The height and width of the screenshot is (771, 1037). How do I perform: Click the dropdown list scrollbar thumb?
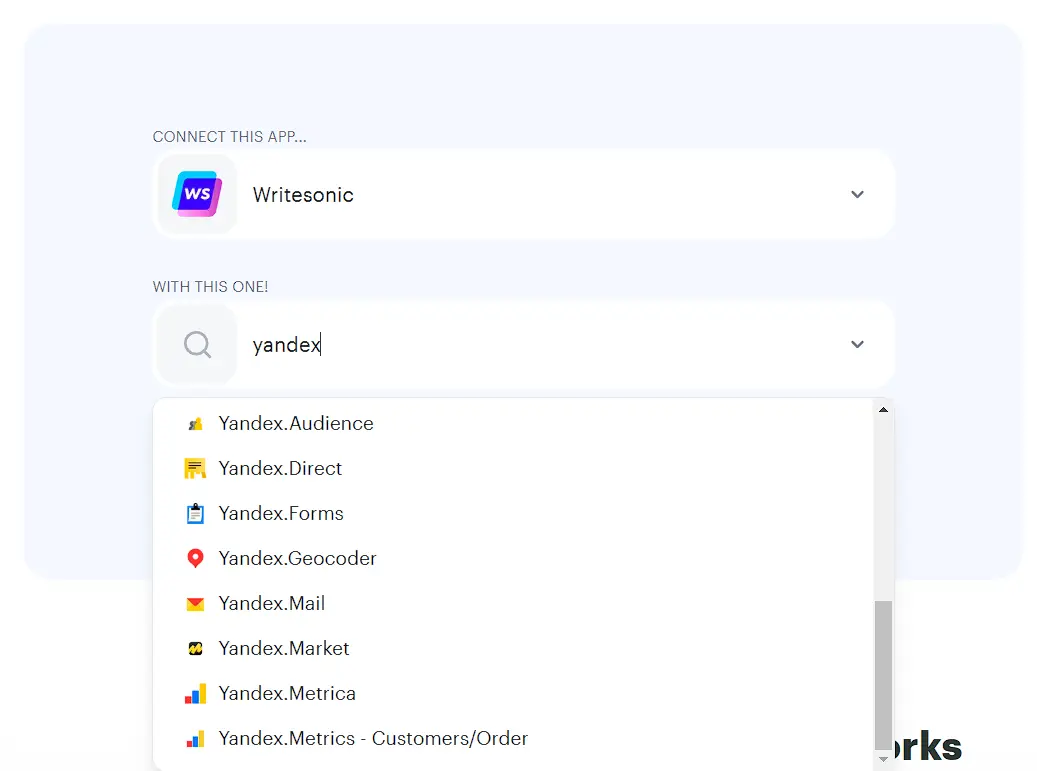[883, 674]
